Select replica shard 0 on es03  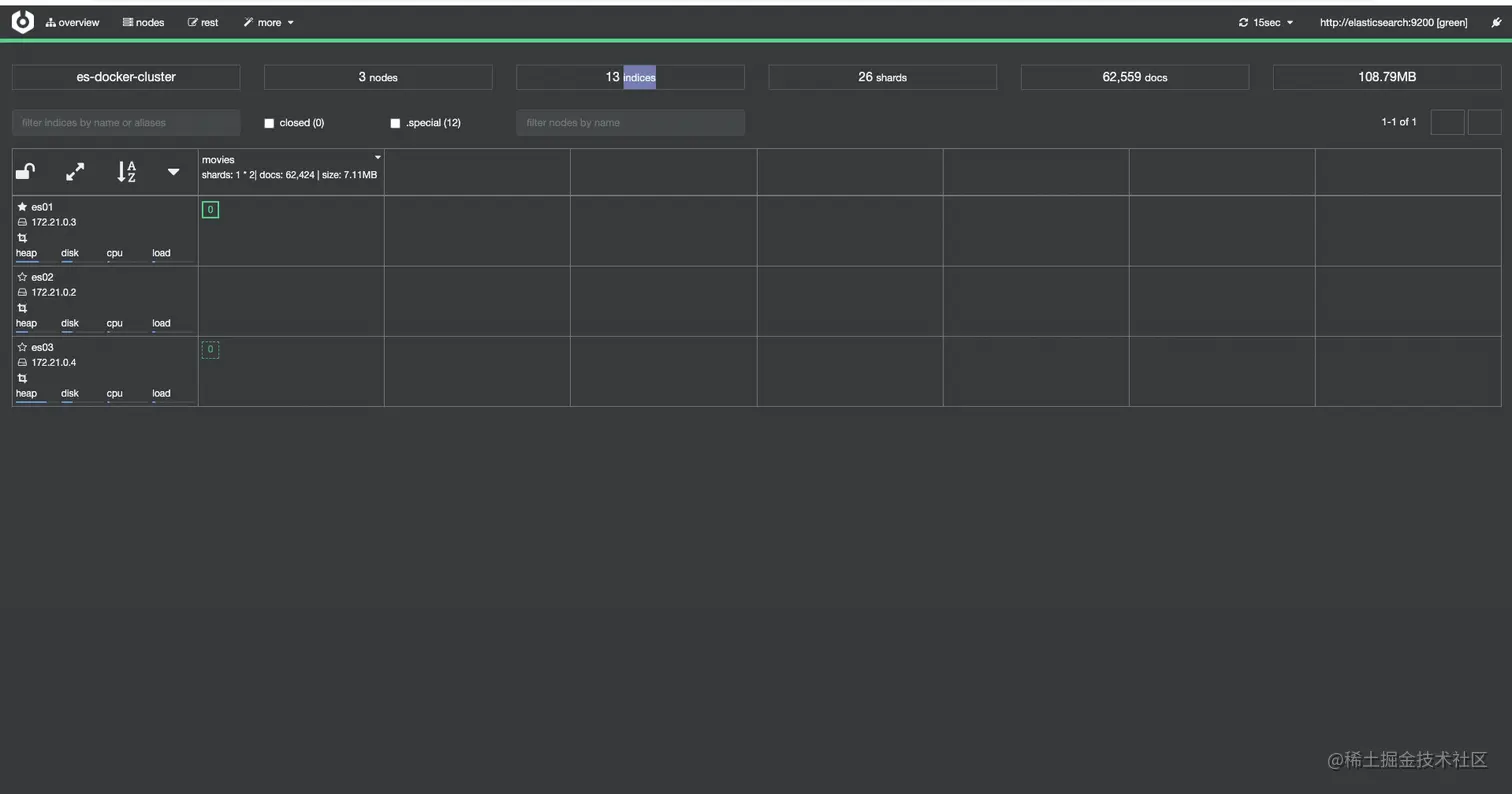pos(210,349)
